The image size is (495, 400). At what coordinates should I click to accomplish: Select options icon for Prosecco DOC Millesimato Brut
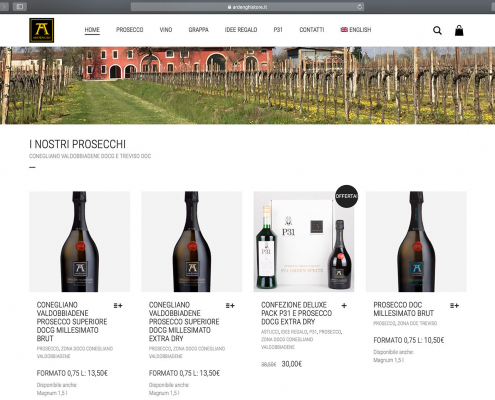tap(455, 305)
